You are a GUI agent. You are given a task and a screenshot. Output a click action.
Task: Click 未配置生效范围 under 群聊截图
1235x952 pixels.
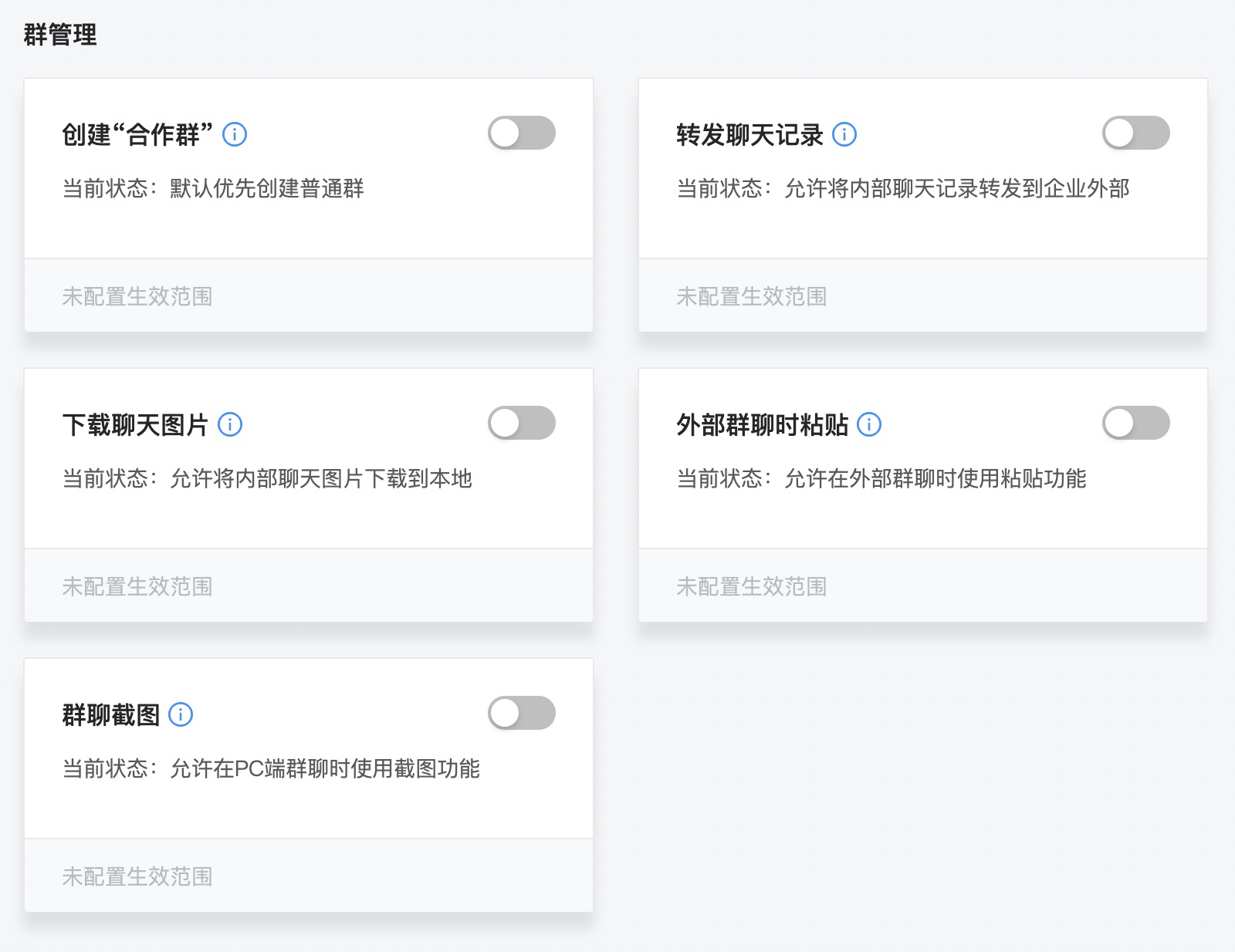click(x=137, y=876)
